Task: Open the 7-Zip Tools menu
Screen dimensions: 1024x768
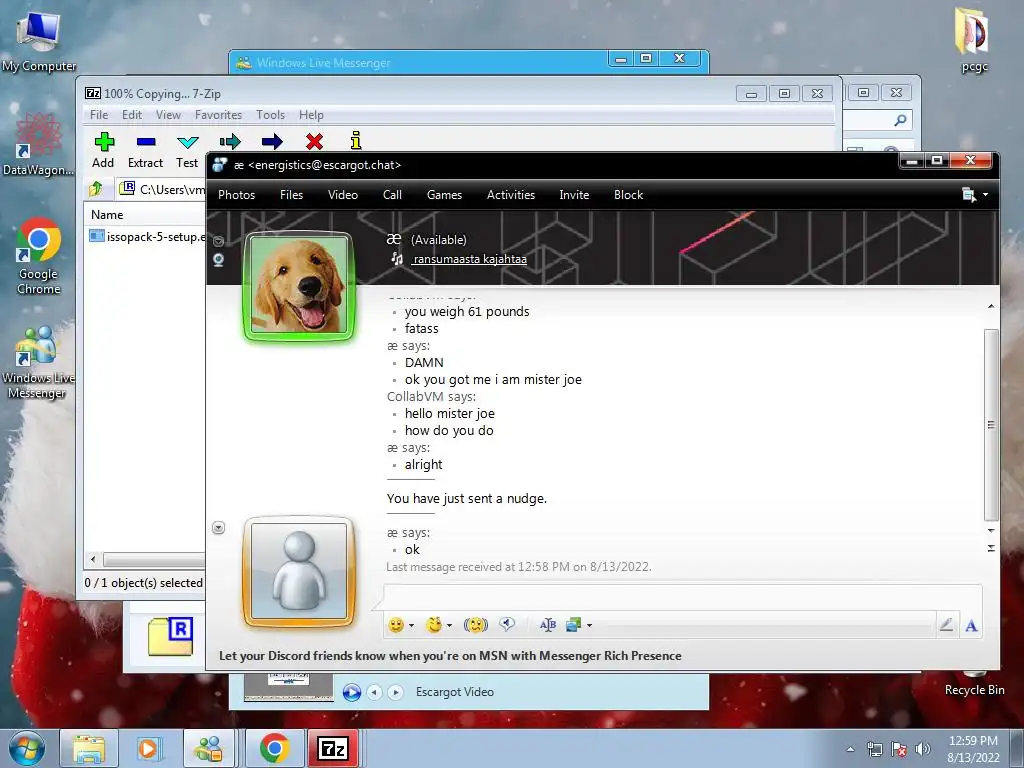Action: click(x=270, y=115)
